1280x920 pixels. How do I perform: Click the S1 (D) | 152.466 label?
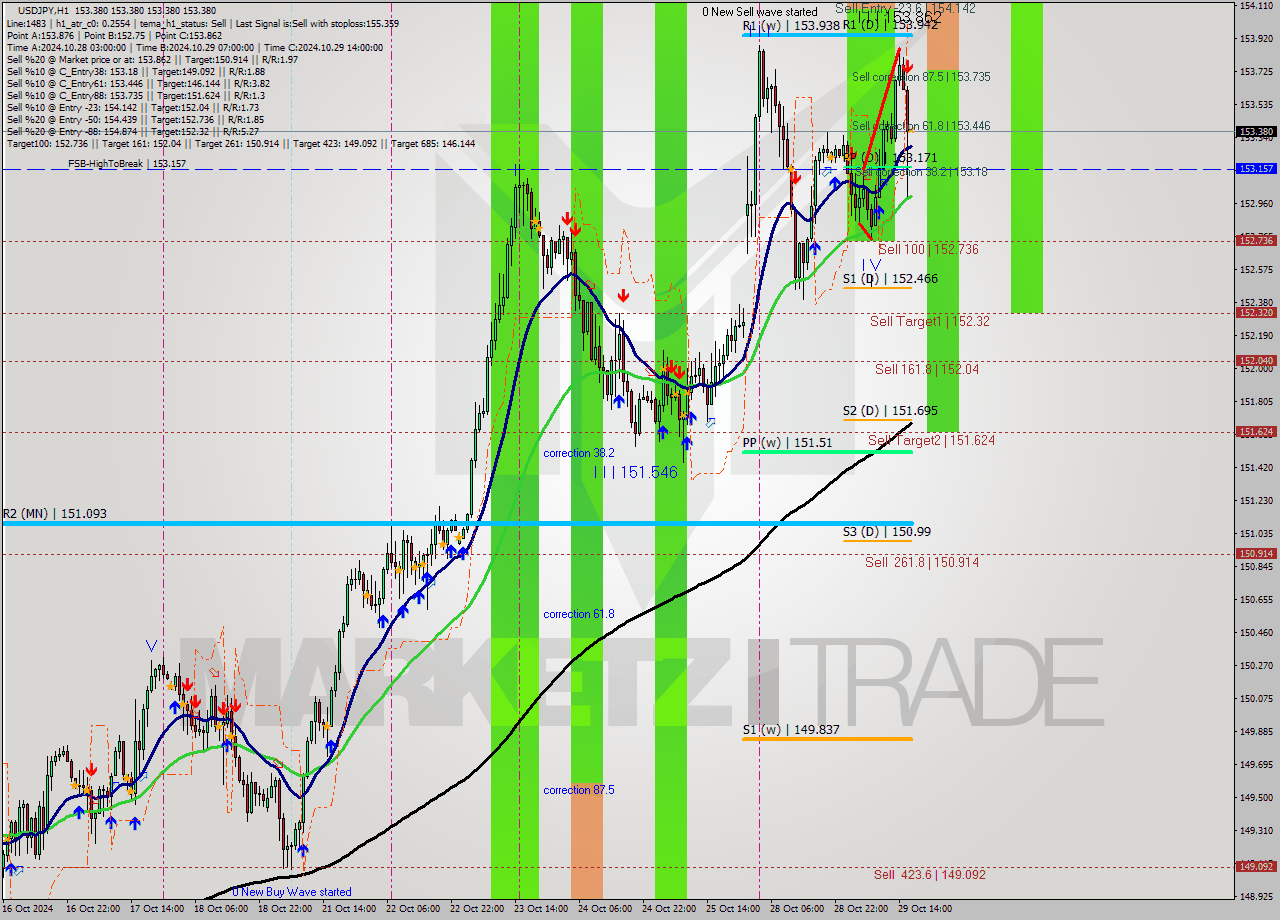click(890, 279)
